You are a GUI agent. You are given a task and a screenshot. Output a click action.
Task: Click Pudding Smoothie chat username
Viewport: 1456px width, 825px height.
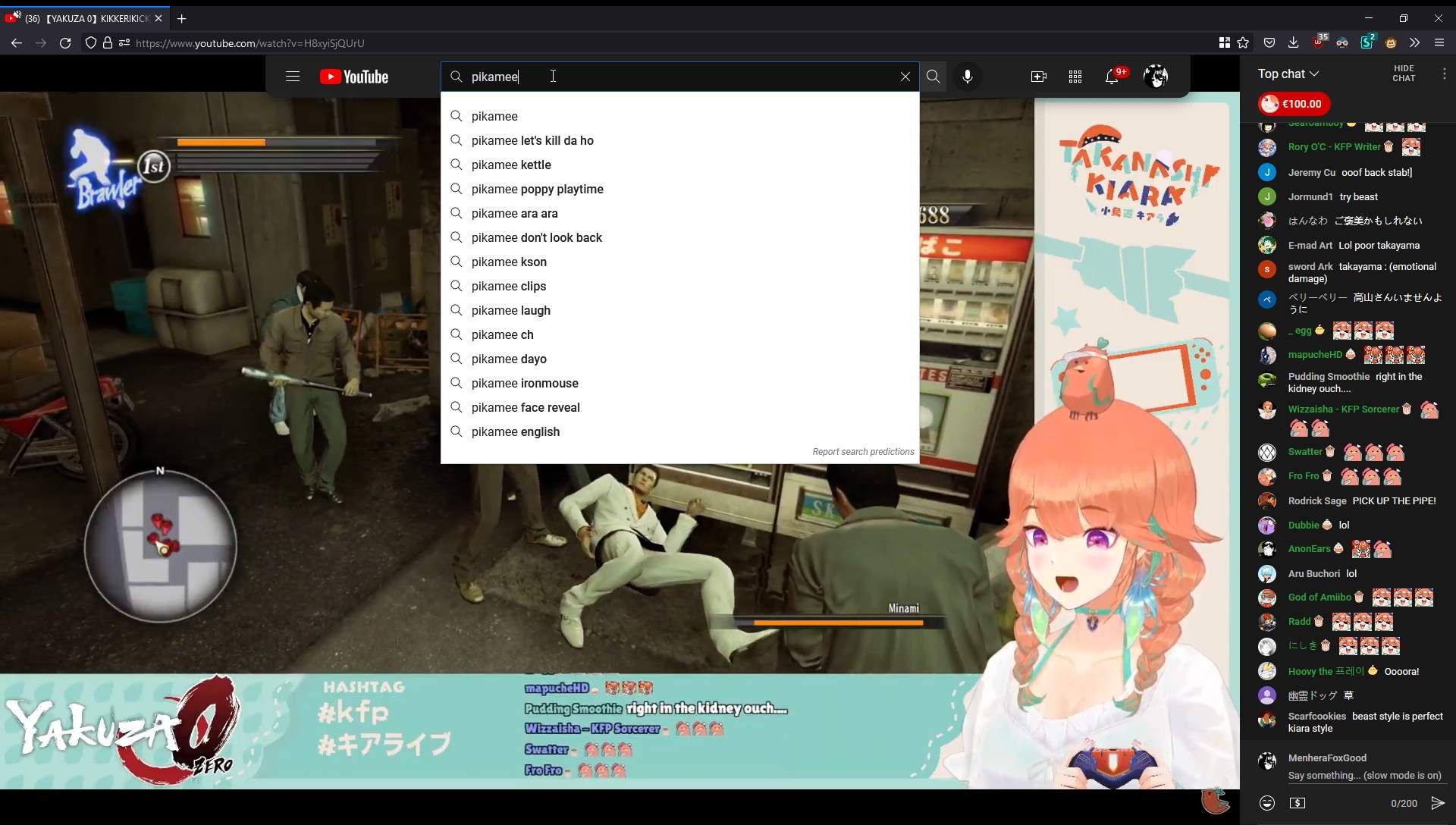click(1329, 376)
